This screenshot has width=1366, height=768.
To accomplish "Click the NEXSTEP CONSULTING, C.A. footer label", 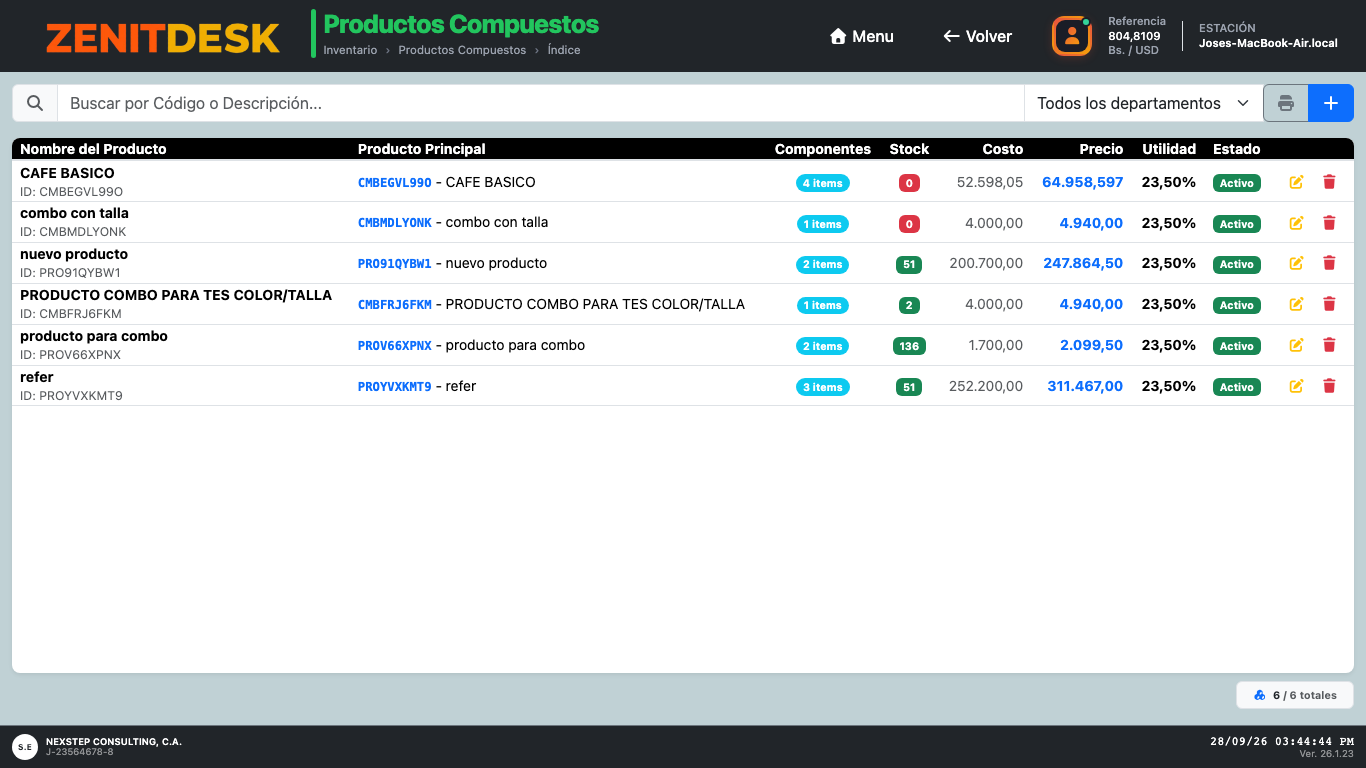I will click(114, 742).
